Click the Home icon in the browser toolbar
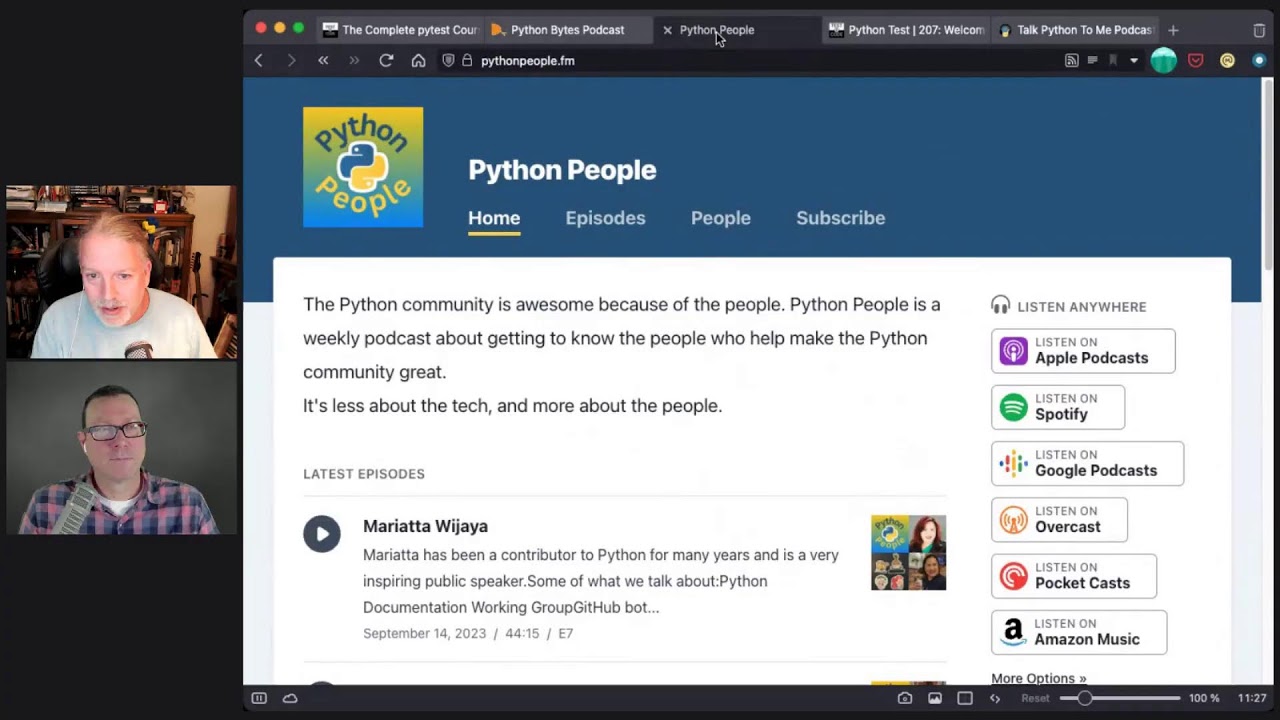The width and height of the screenshot is (1280, 720). (418, 61)
